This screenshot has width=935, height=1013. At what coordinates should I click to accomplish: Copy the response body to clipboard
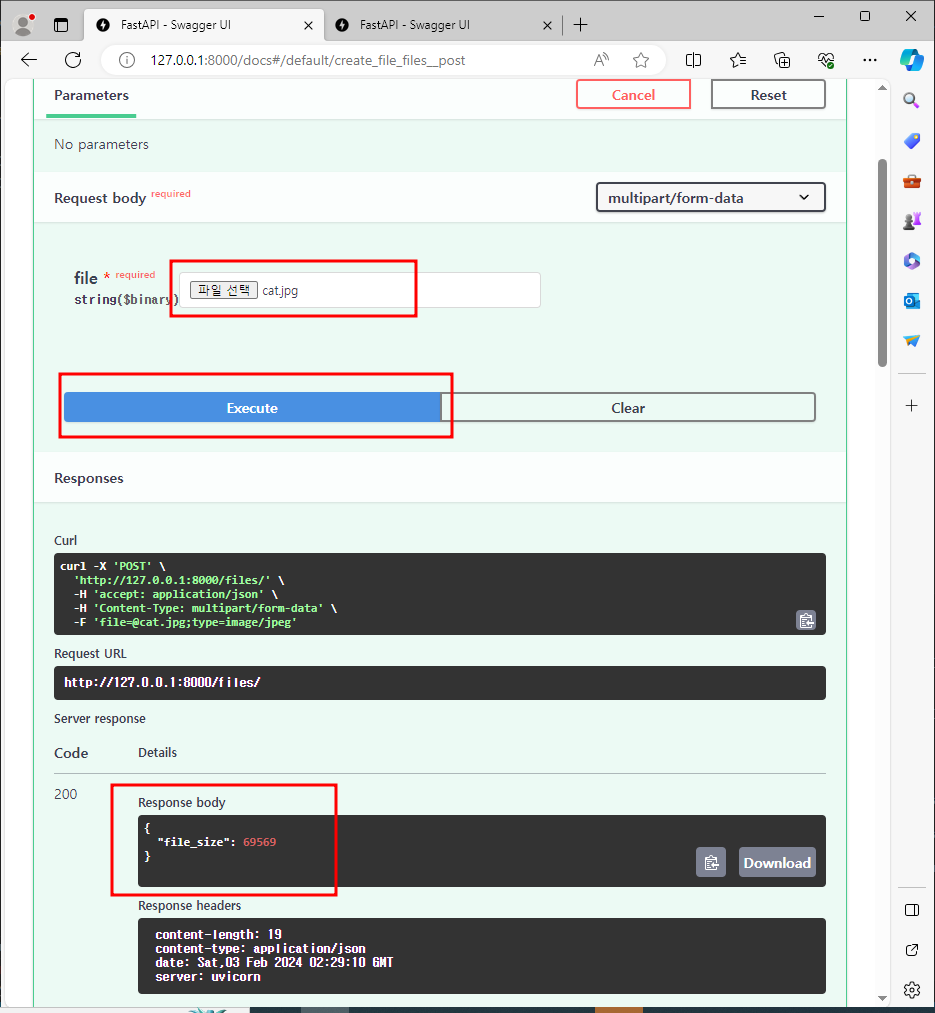(711, 862)
